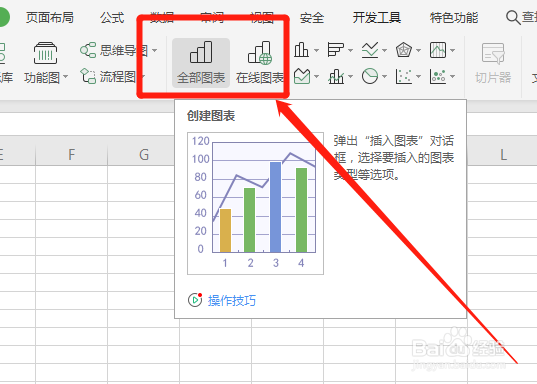Click the 切片器 label
537x384 pixels.
click(493, 77)
